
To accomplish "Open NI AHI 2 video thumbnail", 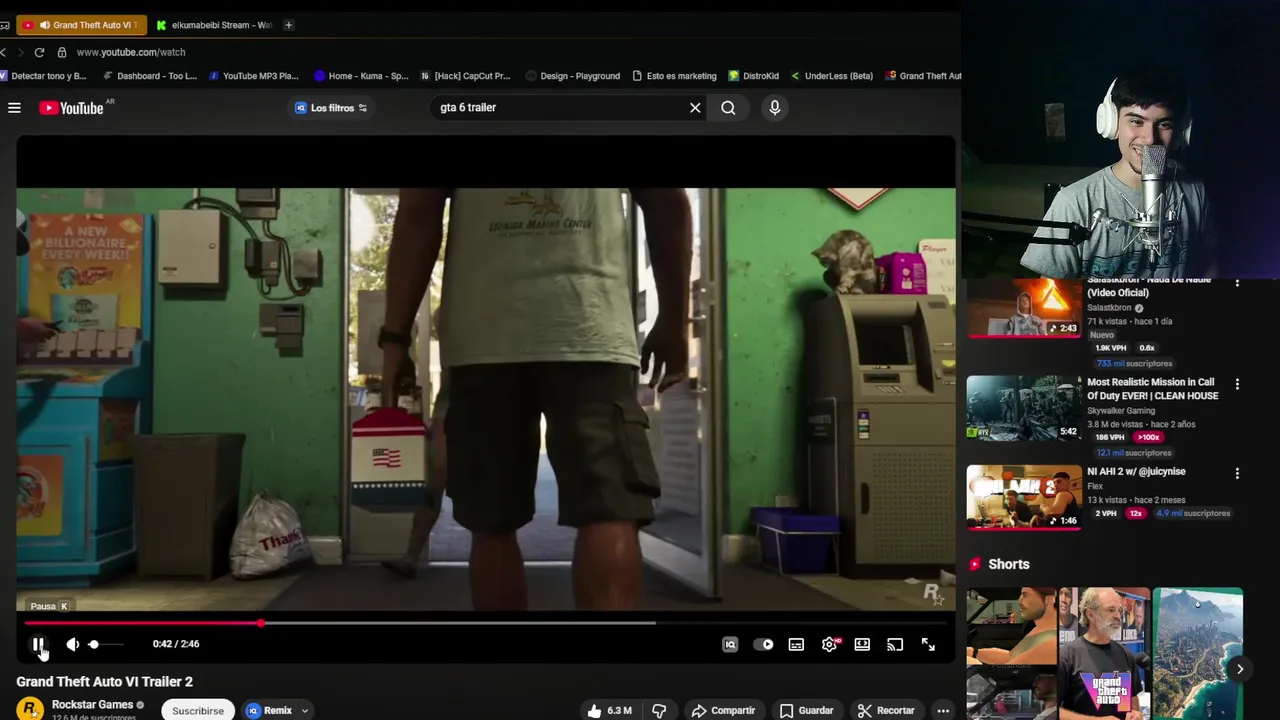I will [1024, 497].
